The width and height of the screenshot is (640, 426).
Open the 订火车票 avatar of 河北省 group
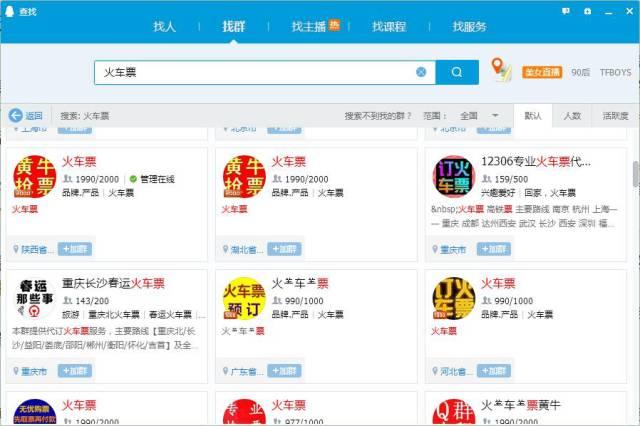coord(453,299)
